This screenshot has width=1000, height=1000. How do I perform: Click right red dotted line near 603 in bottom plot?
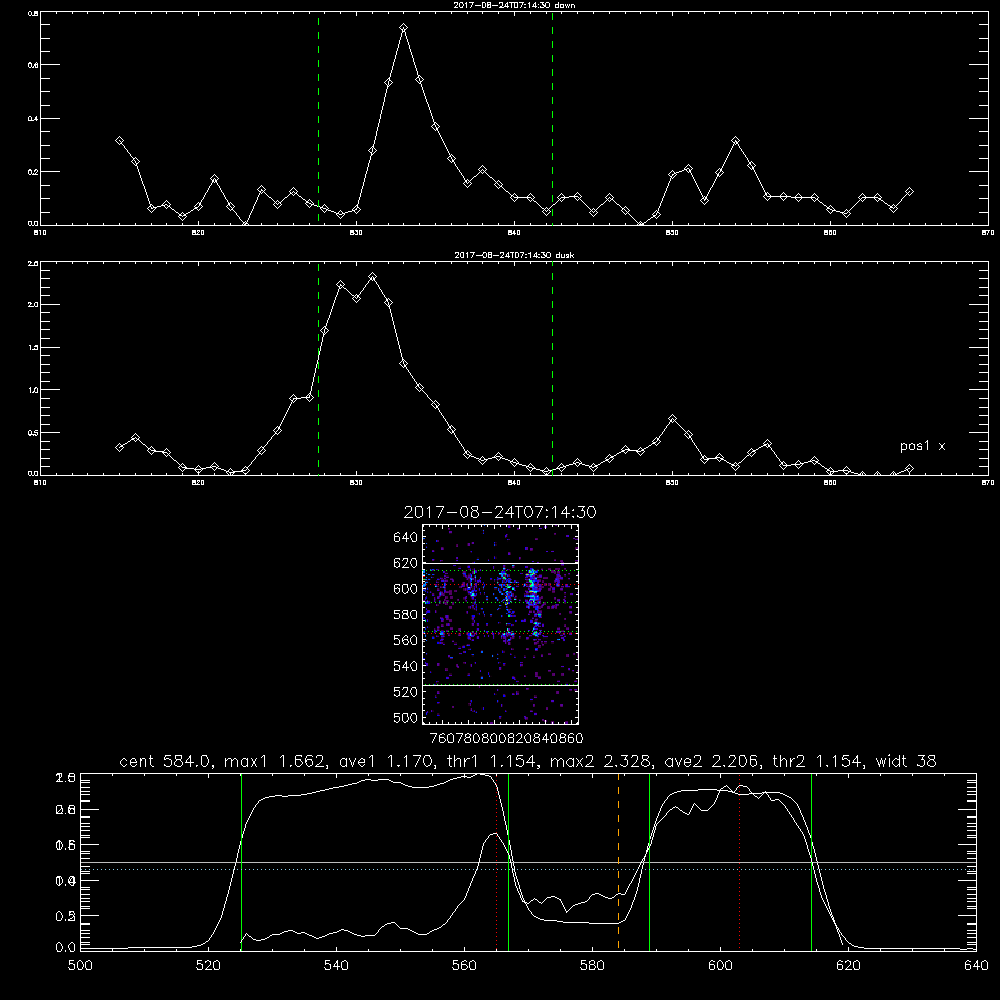740,862
